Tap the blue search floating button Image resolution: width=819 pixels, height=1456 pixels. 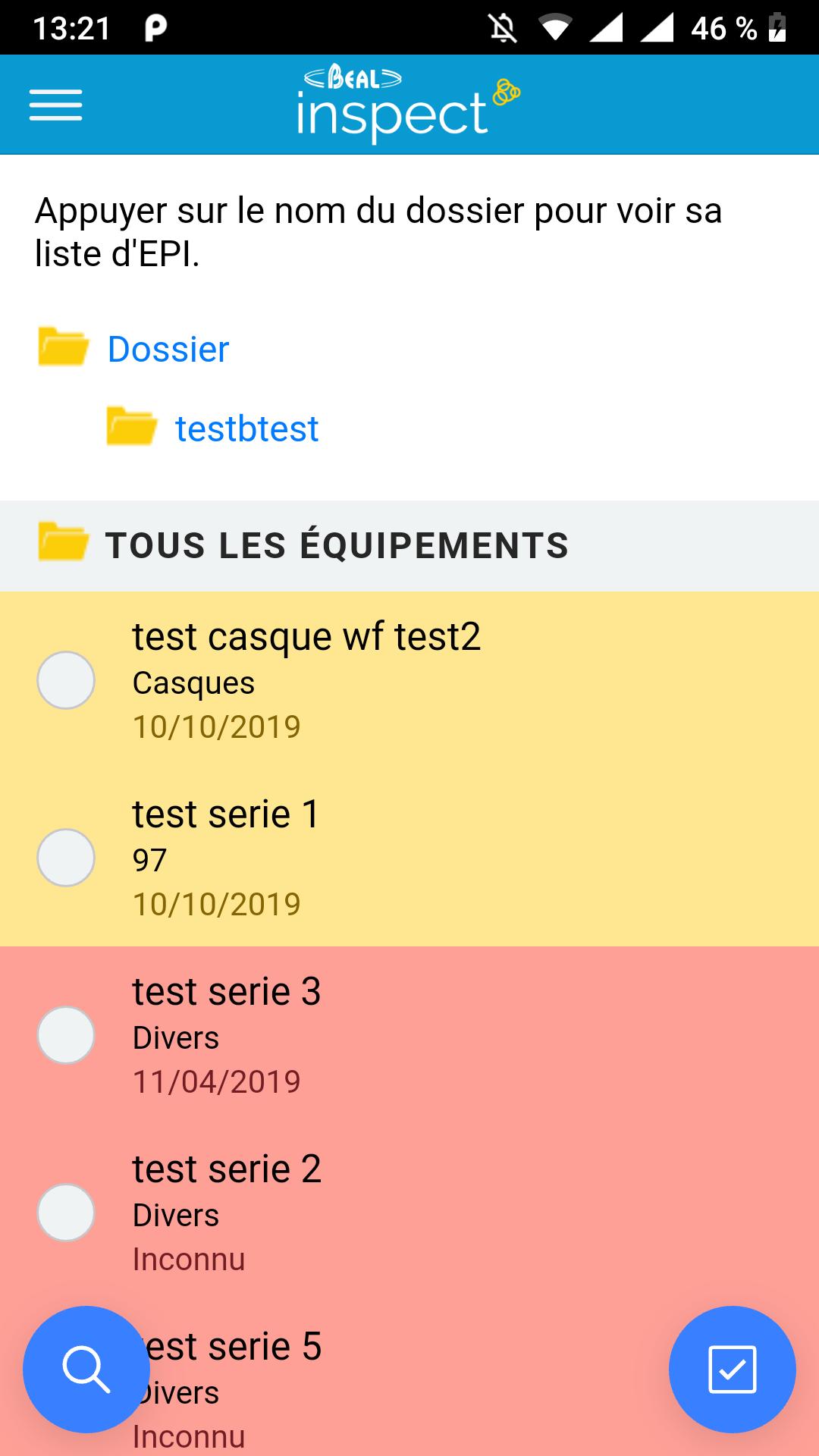(x=86, y=1369)
